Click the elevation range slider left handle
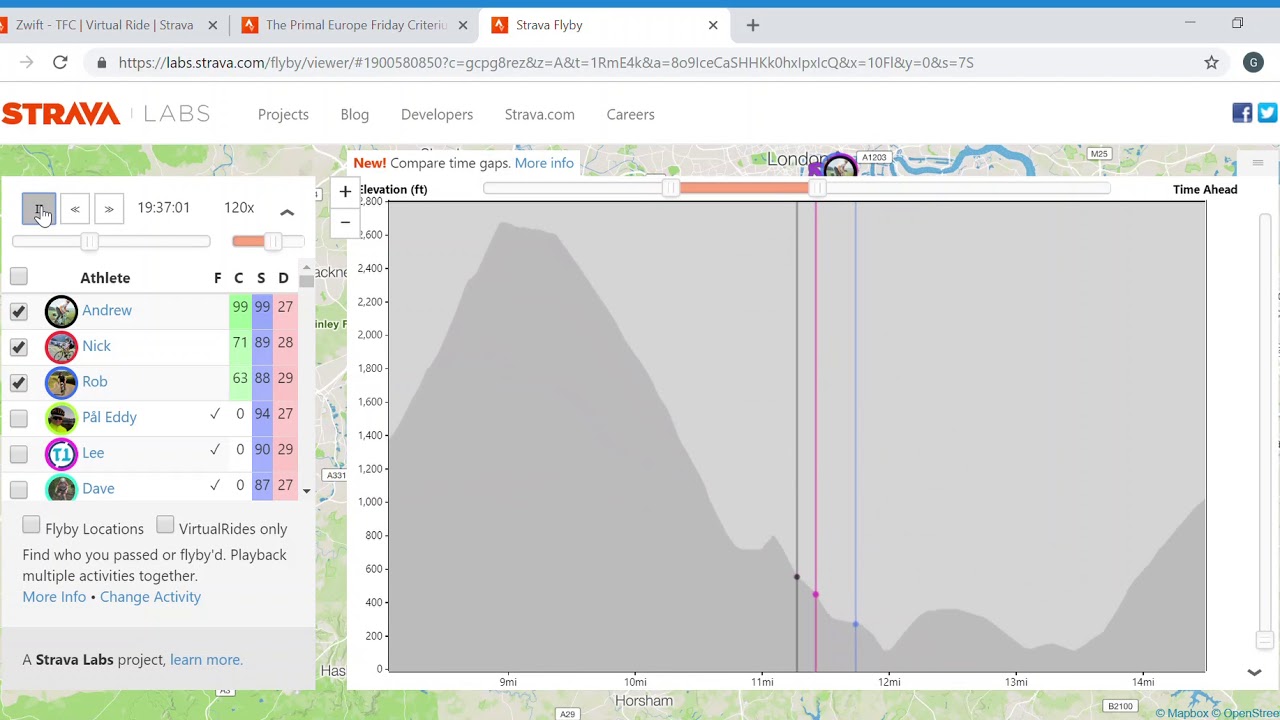This screenshot has width=1280, height=720. pos(671,189)
